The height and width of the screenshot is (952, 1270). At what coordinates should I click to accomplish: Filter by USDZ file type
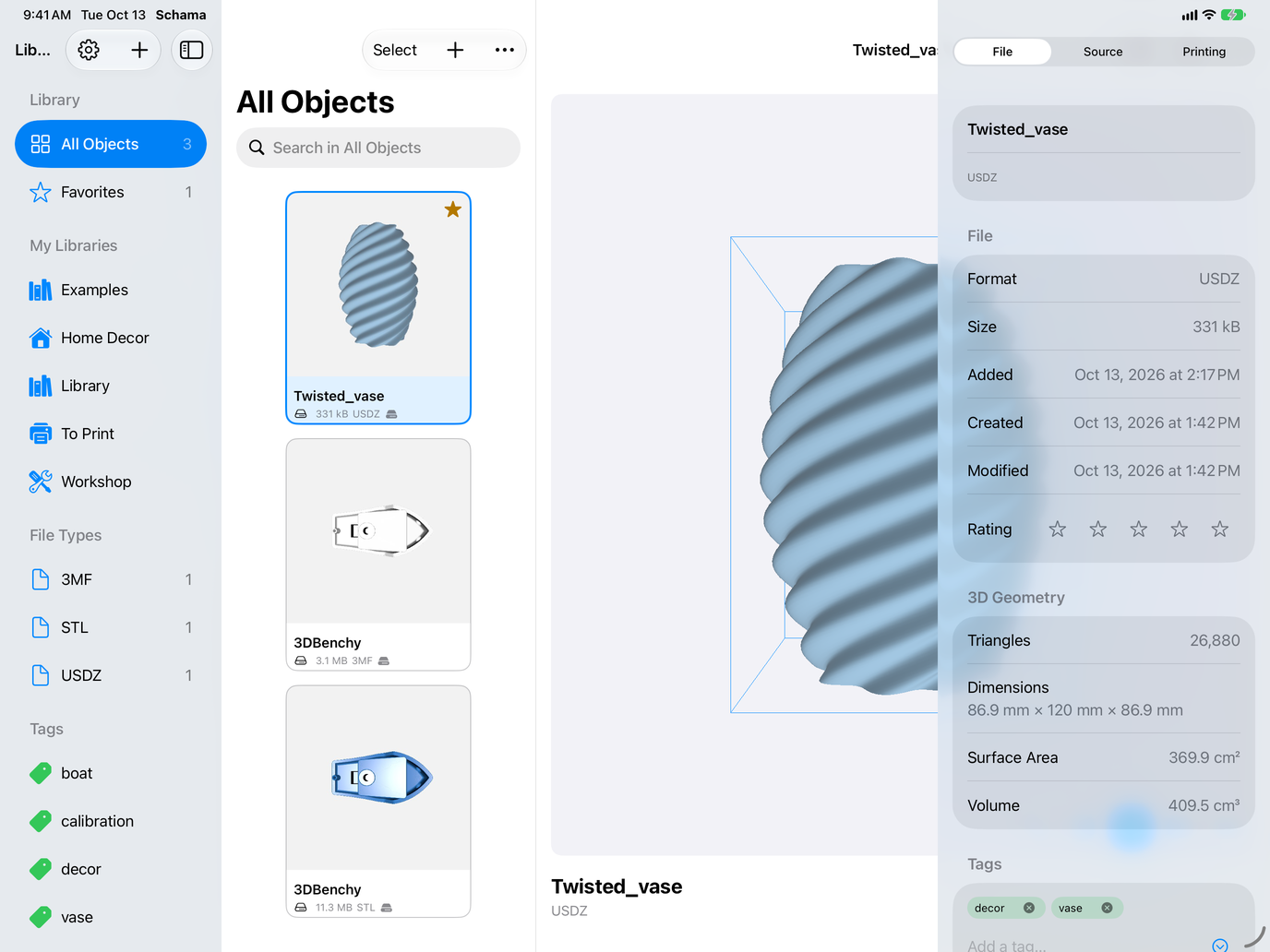pos(111,675)
